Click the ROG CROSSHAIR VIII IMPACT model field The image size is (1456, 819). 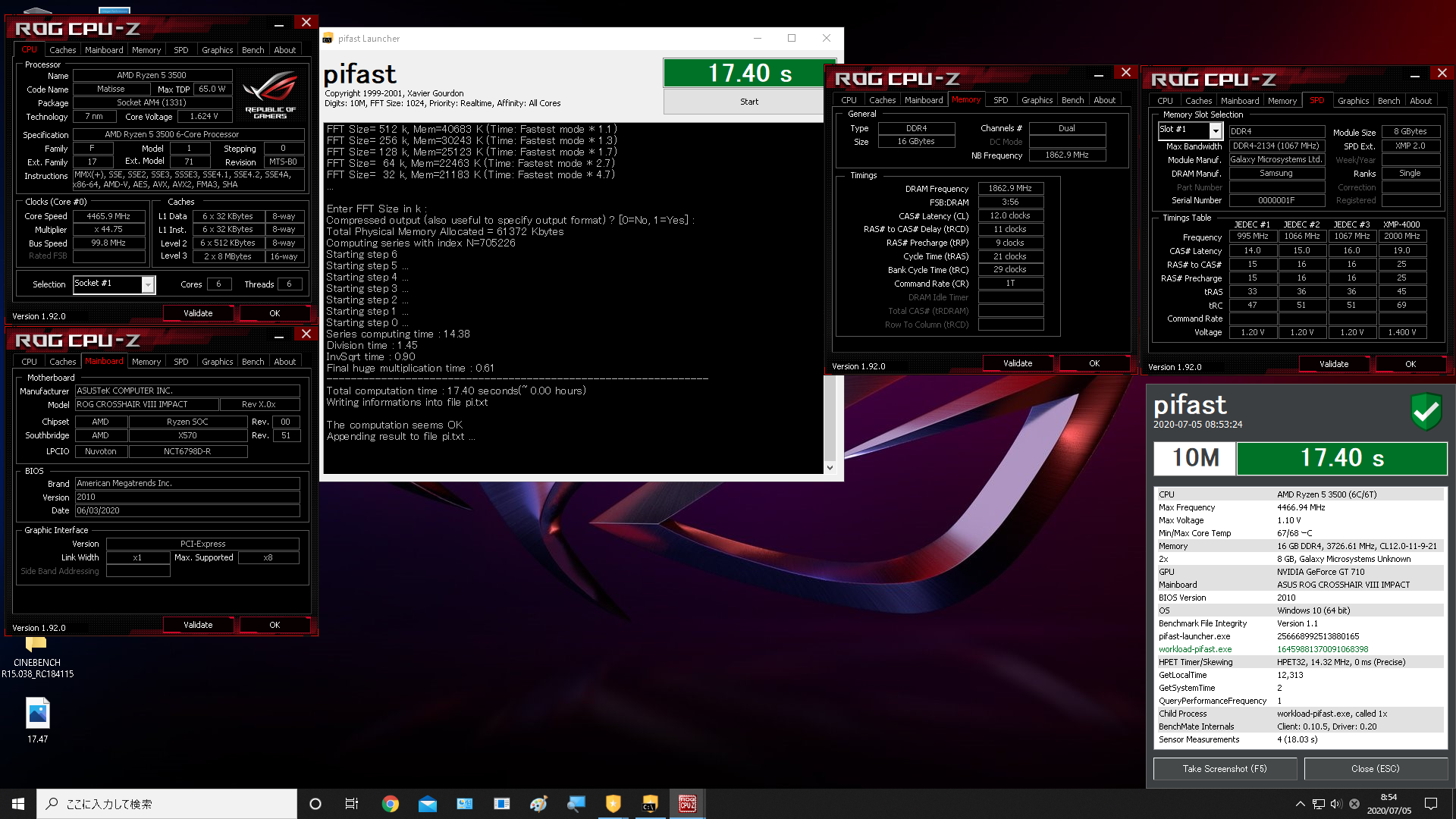146,405
